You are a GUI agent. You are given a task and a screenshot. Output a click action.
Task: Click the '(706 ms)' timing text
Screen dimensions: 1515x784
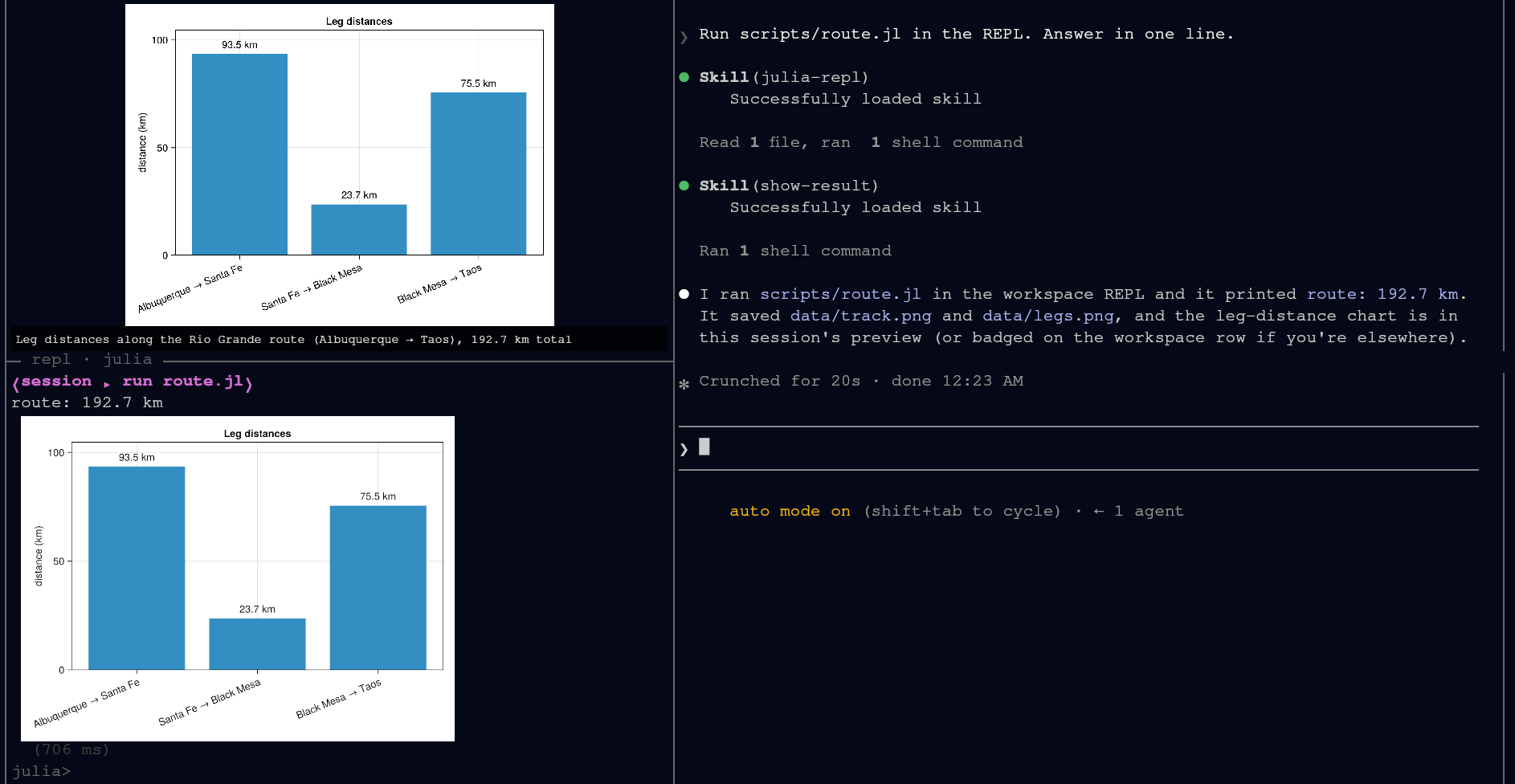[71, 749]
